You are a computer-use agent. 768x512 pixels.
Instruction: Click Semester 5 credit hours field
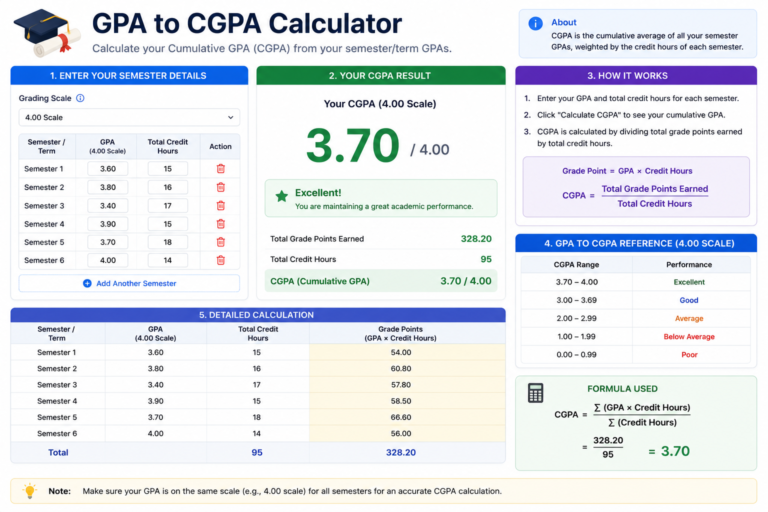[x=168, y=242]
